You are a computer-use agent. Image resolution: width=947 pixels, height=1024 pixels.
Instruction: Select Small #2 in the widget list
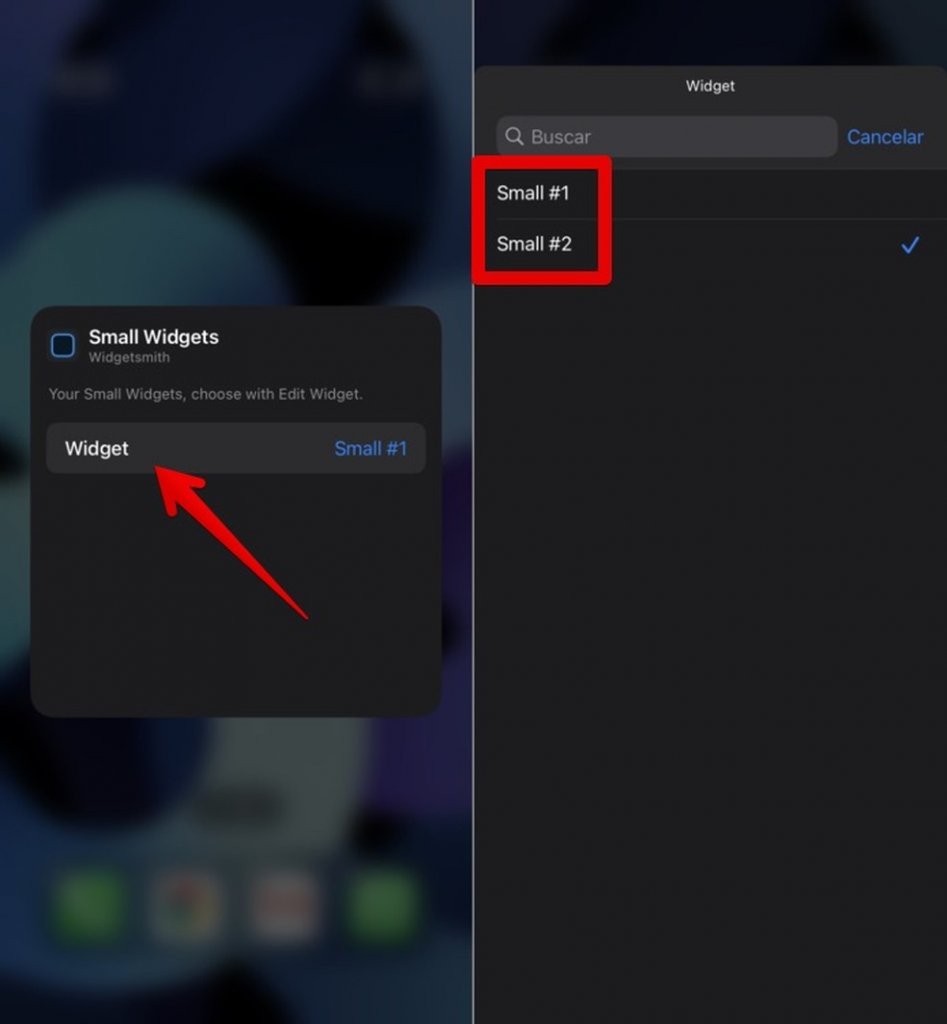pos(711,244)
